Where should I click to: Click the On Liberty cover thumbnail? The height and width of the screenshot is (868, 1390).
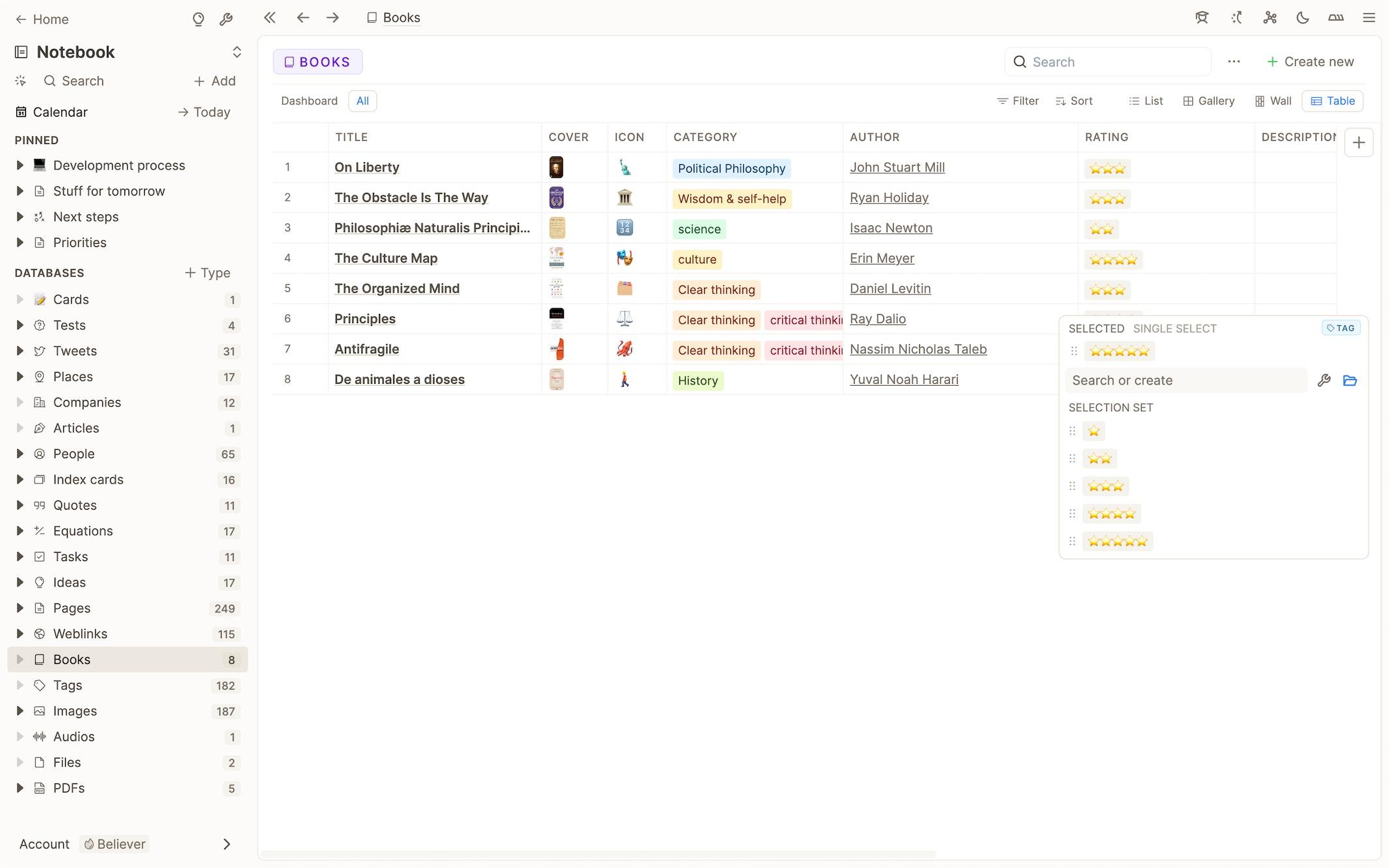click(556, 167)
